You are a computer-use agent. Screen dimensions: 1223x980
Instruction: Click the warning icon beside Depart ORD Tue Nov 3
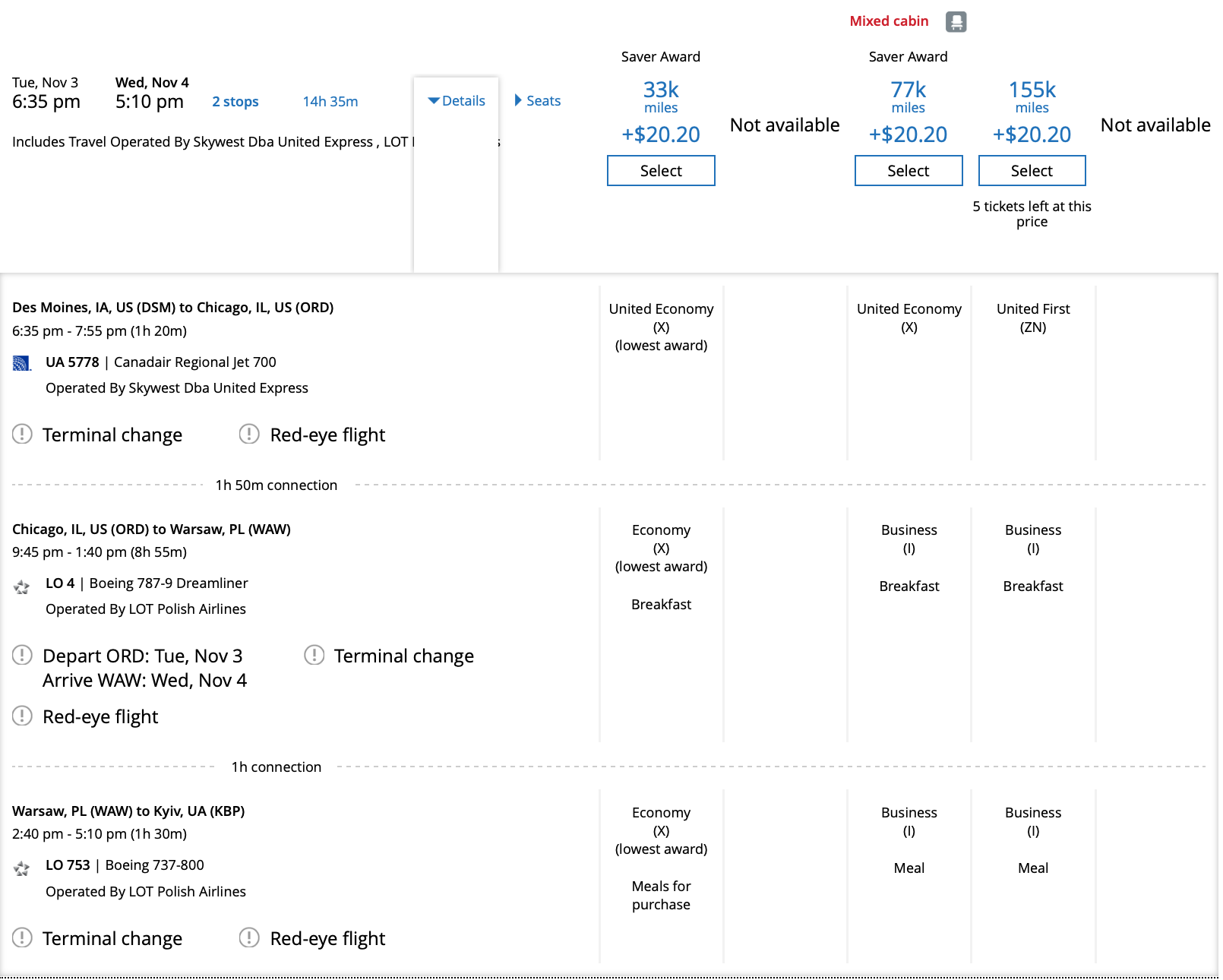pyautogui.click(x=22, y=655)
